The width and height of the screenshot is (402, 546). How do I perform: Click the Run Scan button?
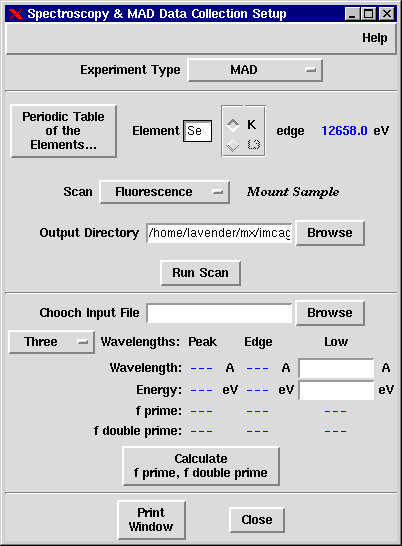click(201, 273)
